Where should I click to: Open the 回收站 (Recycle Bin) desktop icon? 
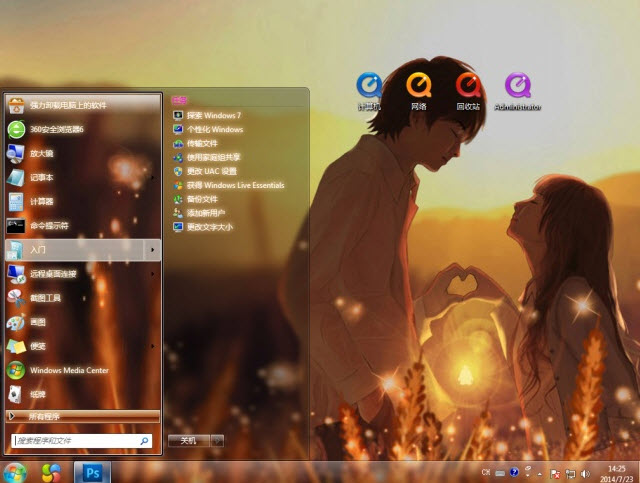tap(467, 86)
